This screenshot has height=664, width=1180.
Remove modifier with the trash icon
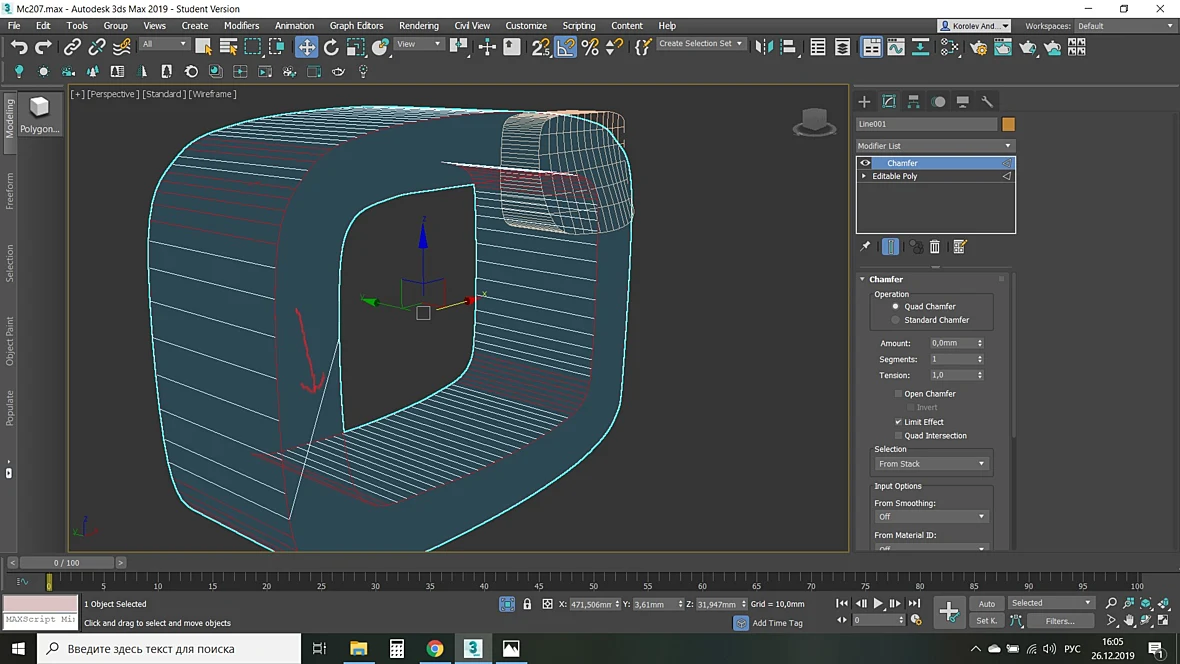point(935,247)
